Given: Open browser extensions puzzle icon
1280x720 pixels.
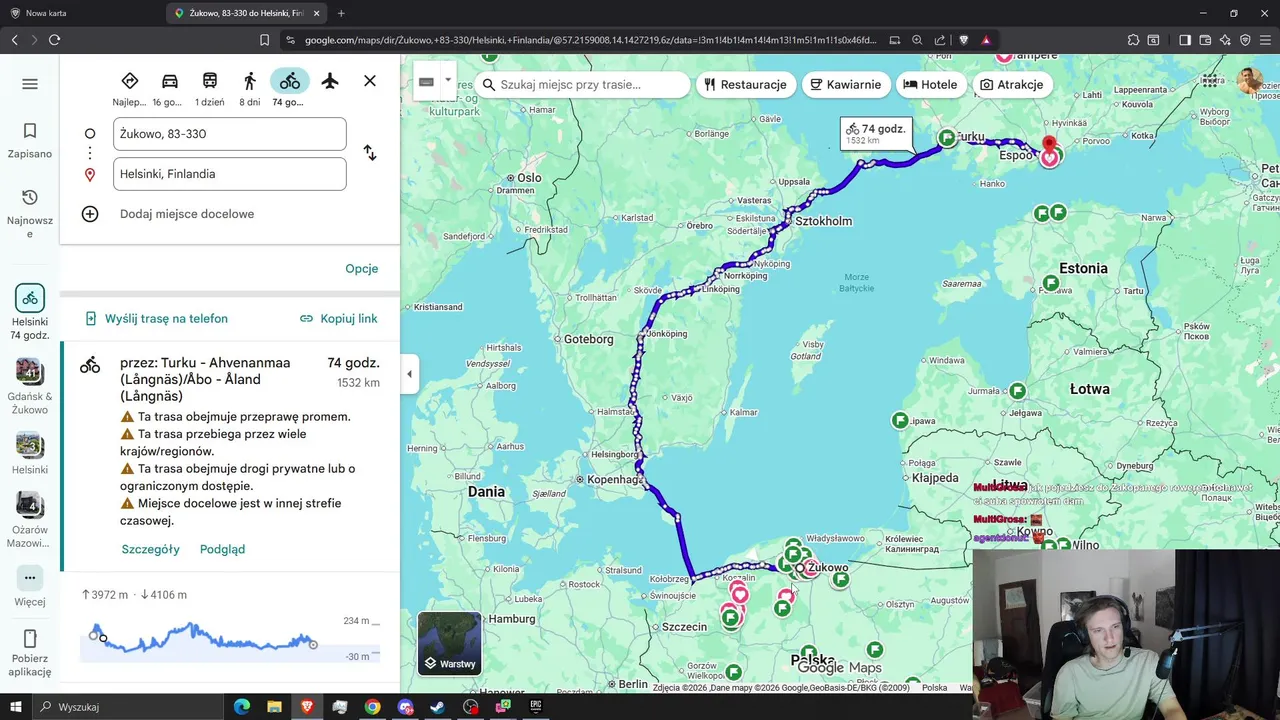Looking at the screenshot, I should pyautogui.click(x=1133, y=40).
